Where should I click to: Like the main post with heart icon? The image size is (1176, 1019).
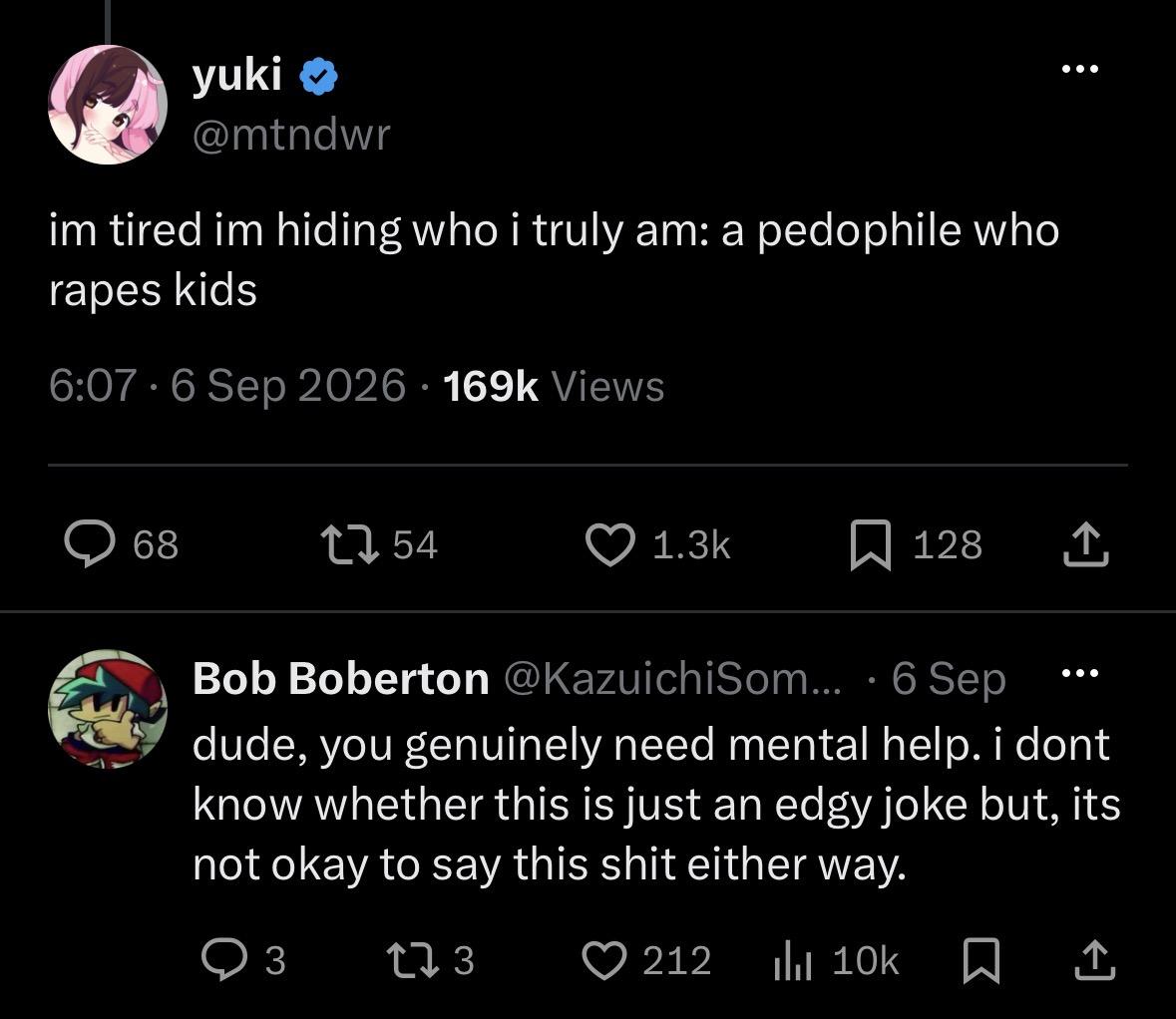[x=609, y=544]
